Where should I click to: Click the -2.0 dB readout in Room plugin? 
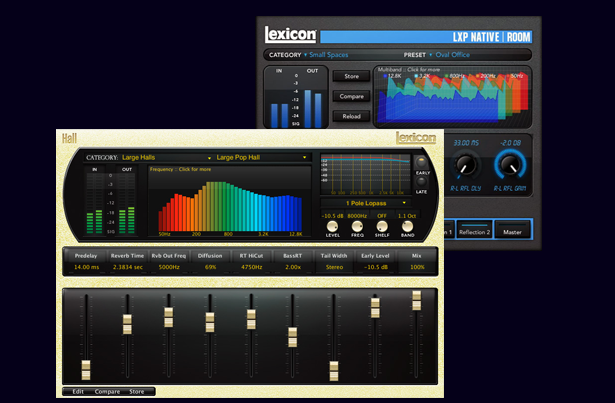510,143
